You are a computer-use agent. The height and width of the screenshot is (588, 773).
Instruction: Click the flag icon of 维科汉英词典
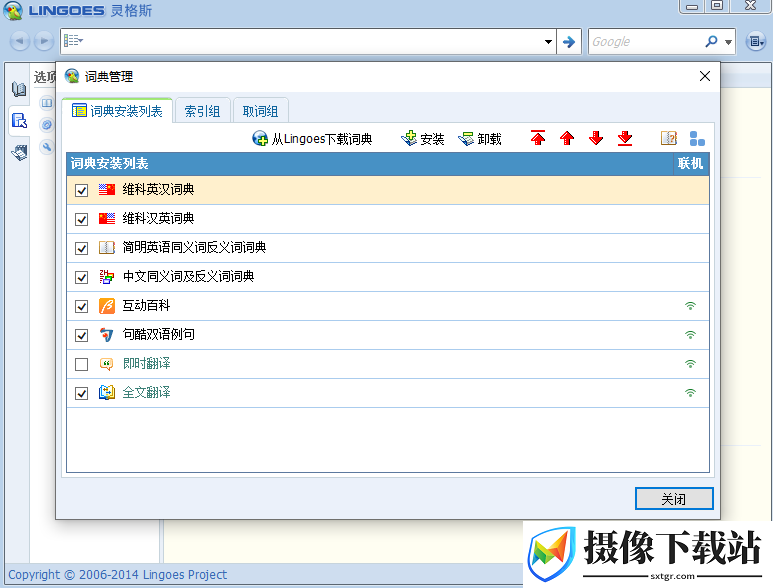tap(106, 218)
